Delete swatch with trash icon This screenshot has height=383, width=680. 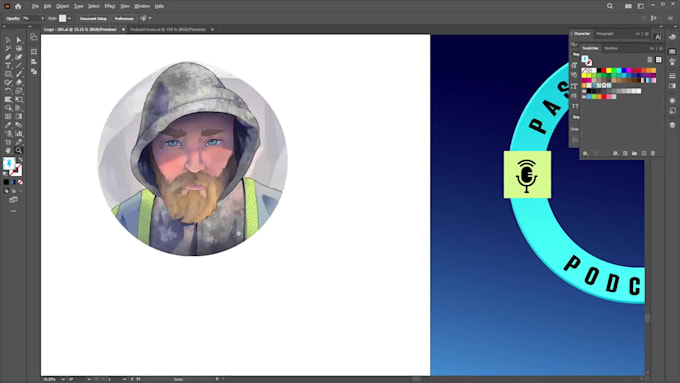click(x=653, y=154)
